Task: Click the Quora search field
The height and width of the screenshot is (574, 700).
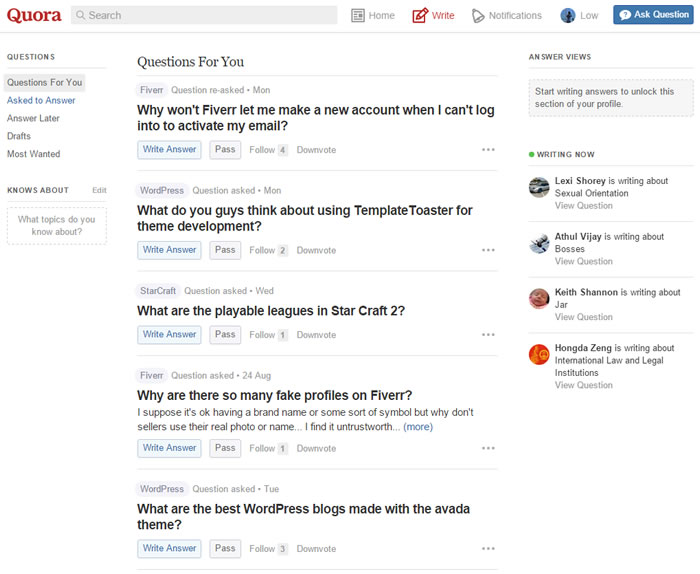Action: (205, 15)
